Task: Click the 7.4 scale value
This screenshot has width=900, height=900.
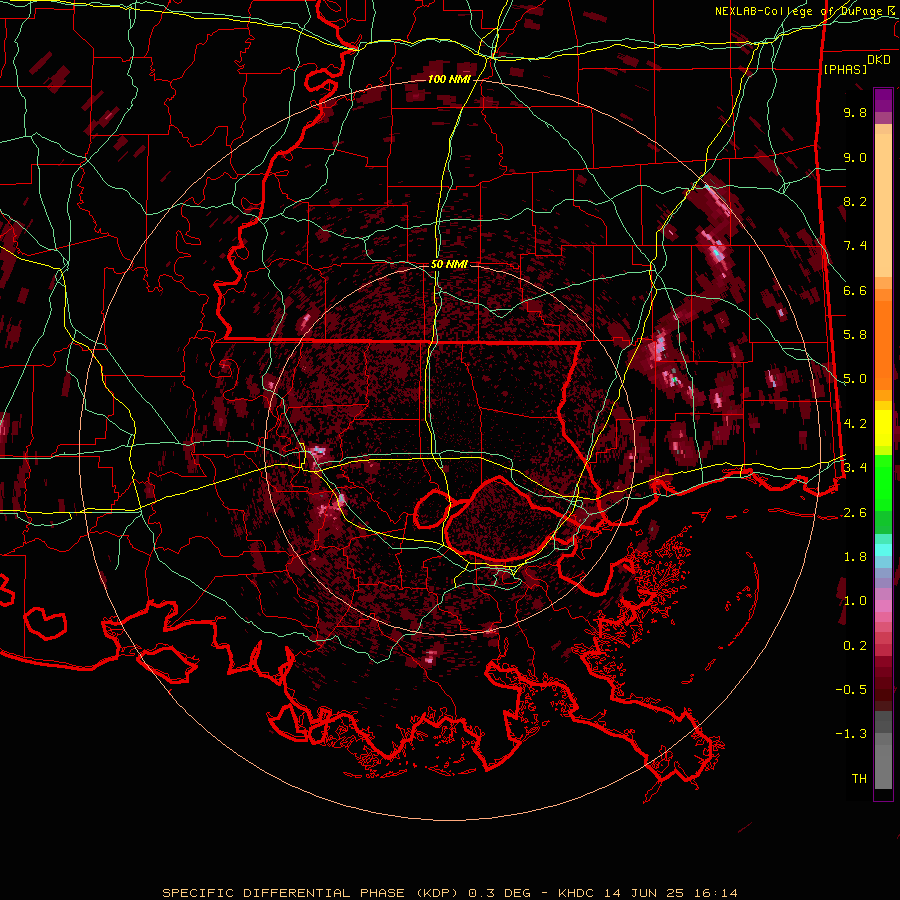Action: tap(855, 246)
